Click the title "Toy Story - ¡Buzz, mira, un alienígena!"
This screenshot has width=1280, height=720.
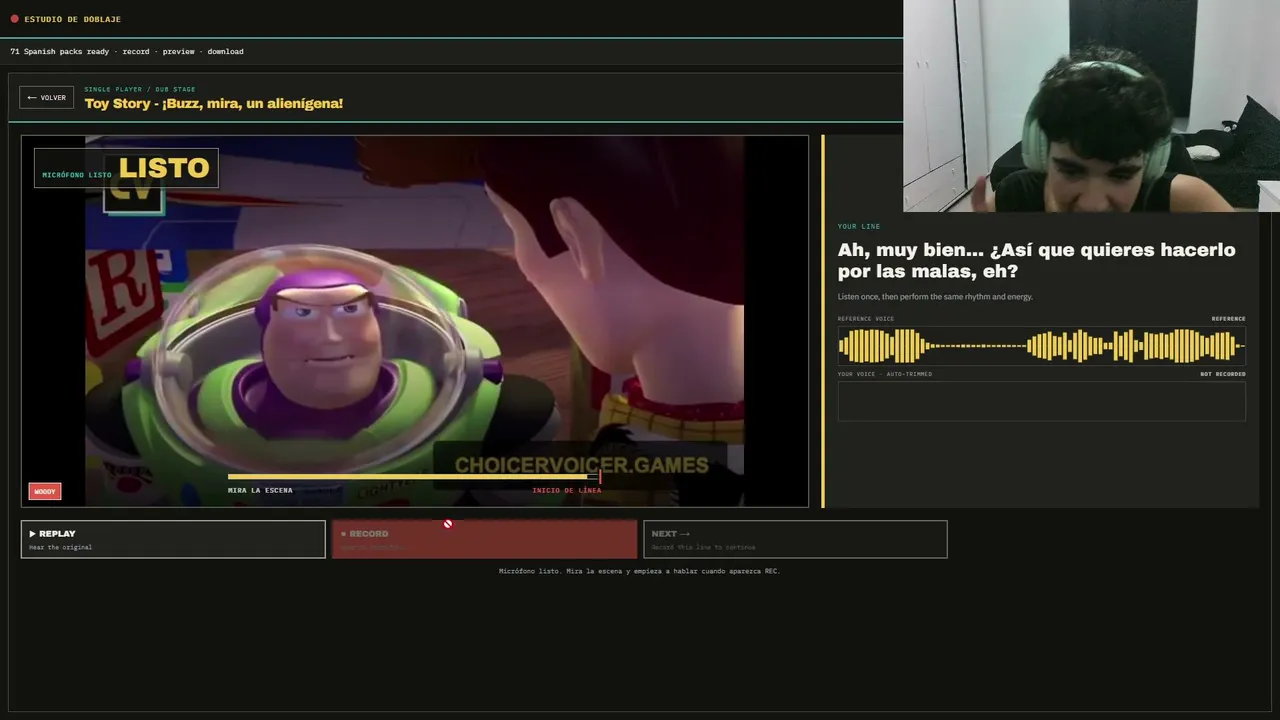[x=214, y=103]
